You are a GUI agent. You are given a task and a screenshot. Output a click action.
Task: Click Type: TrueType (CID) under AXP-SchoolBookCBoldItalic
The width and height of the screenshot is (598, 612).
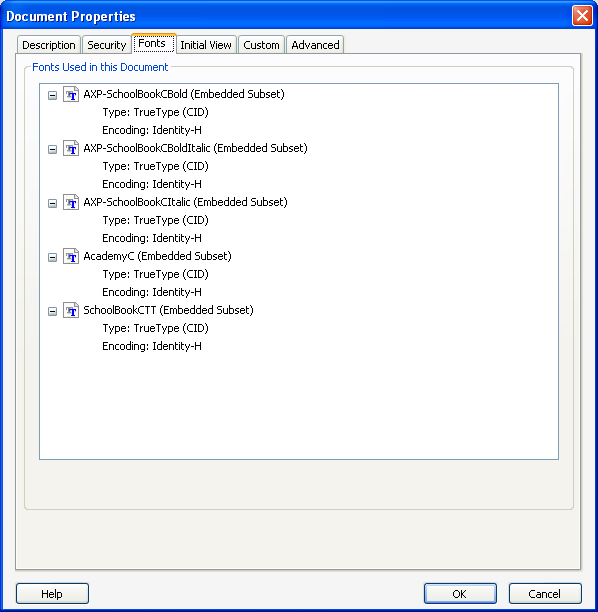point(155,166)
